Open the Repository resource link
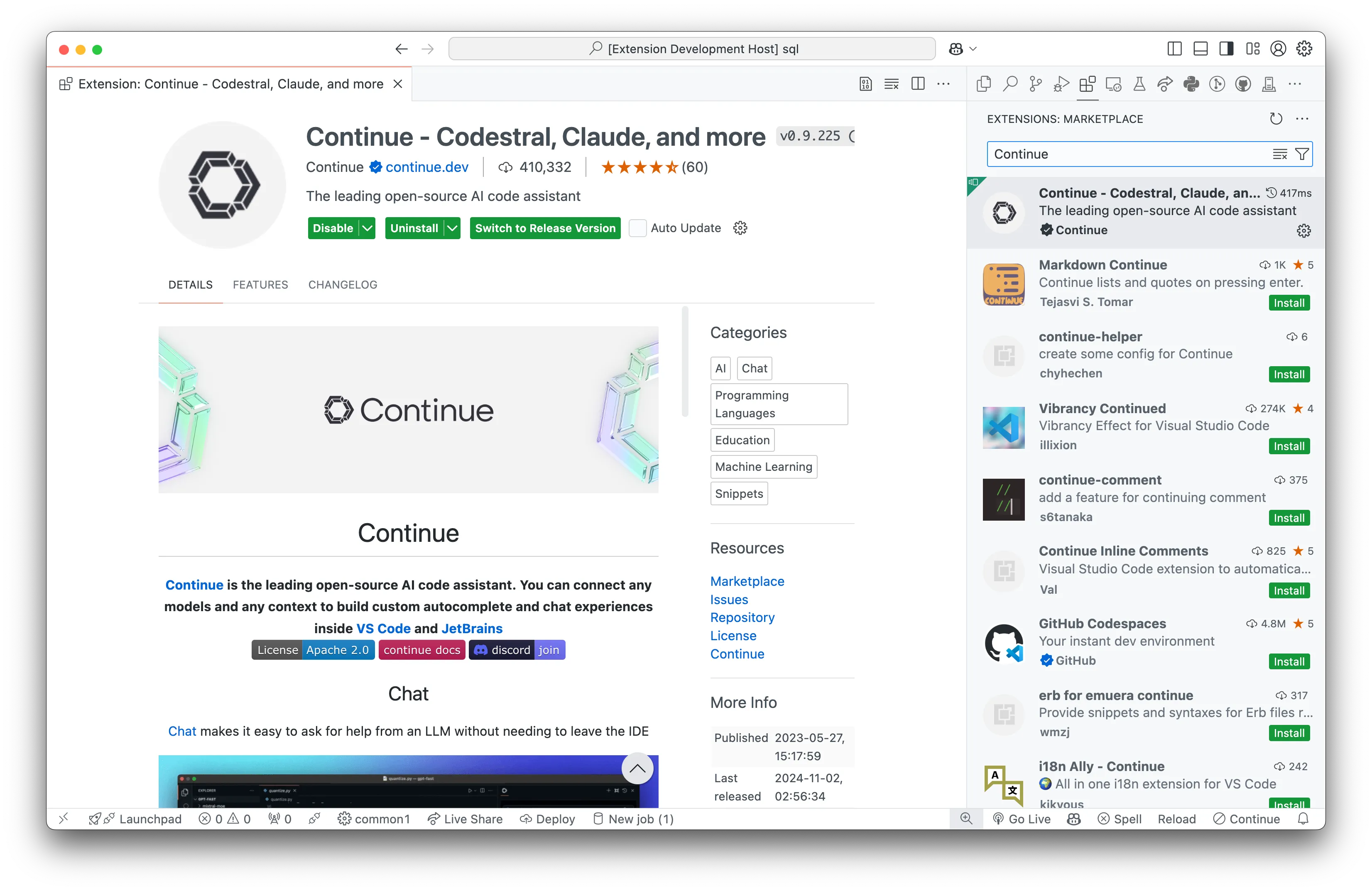 pyautogui.click(x=742, y=617)
